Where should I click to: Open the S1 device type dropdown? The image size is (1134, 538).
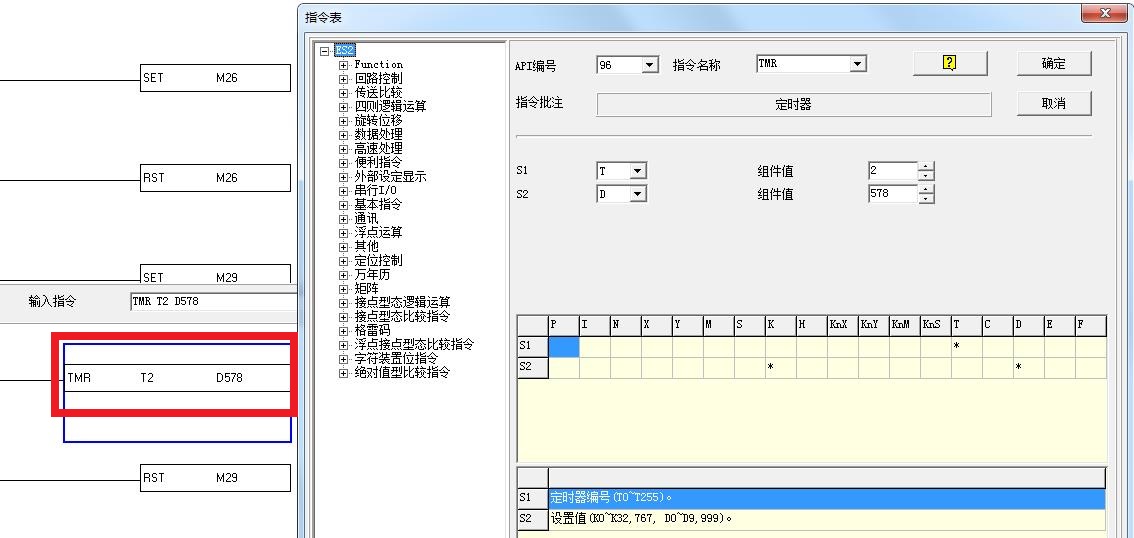point(637,171)
